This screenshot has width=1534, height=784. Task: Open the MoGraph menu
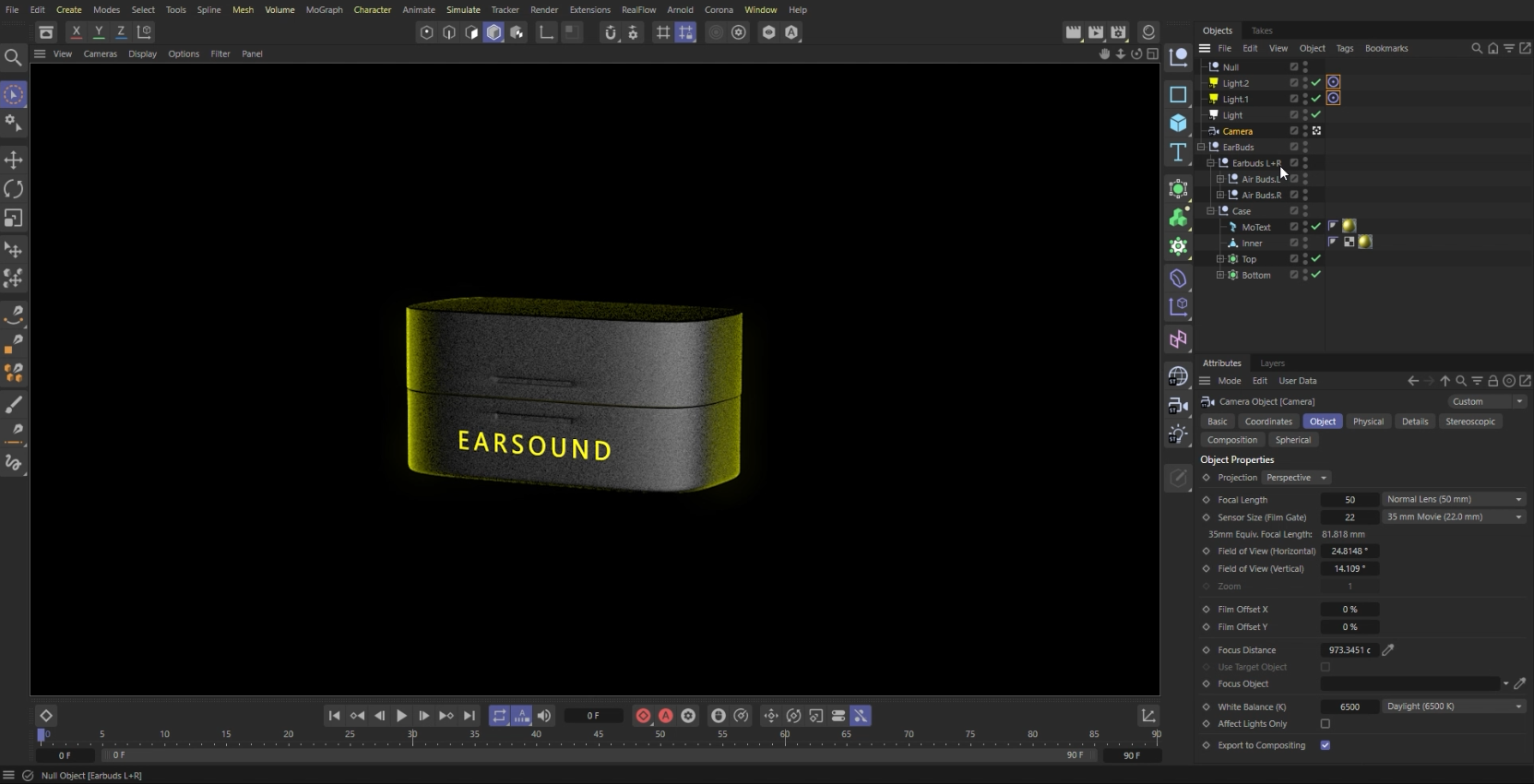click(x=324, y=9)
